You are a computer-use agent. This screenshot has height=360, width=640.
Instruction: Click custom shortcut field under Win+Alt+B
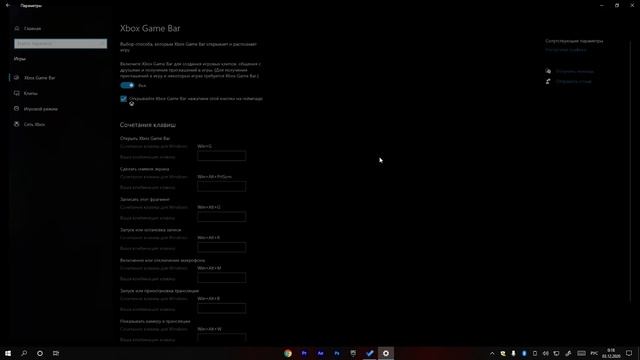(x=222, y=308)
